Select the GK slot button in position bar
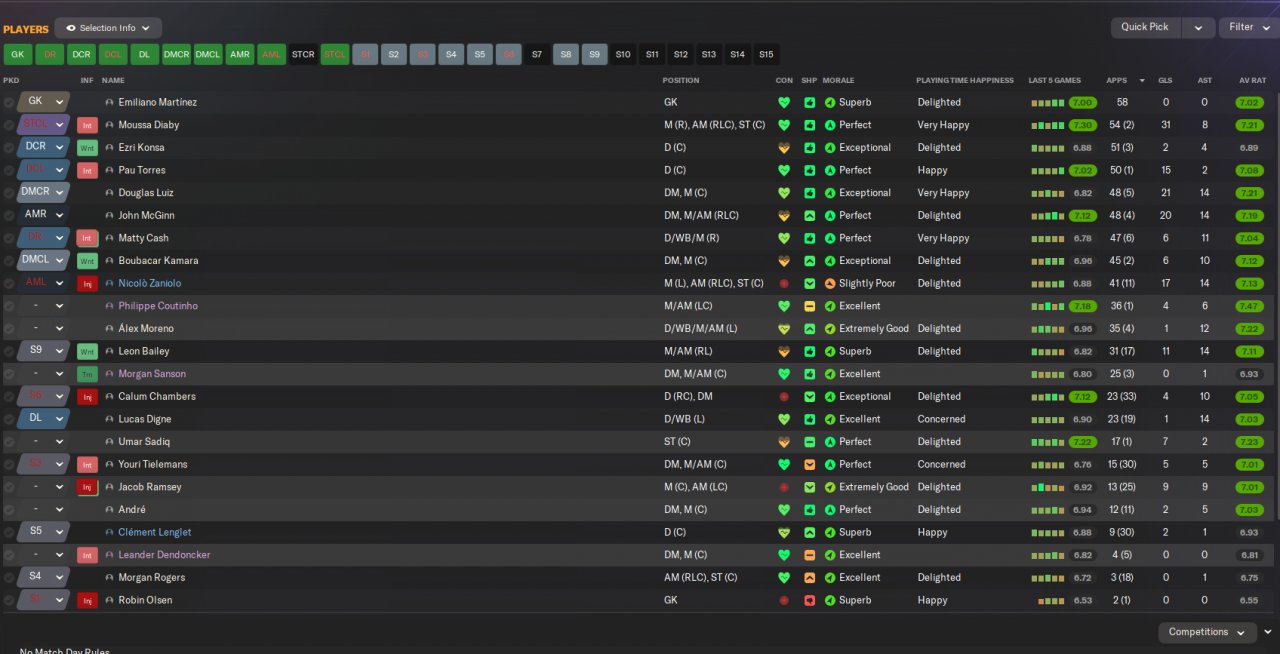The image size is (1280, 654). tap(17, 54)
